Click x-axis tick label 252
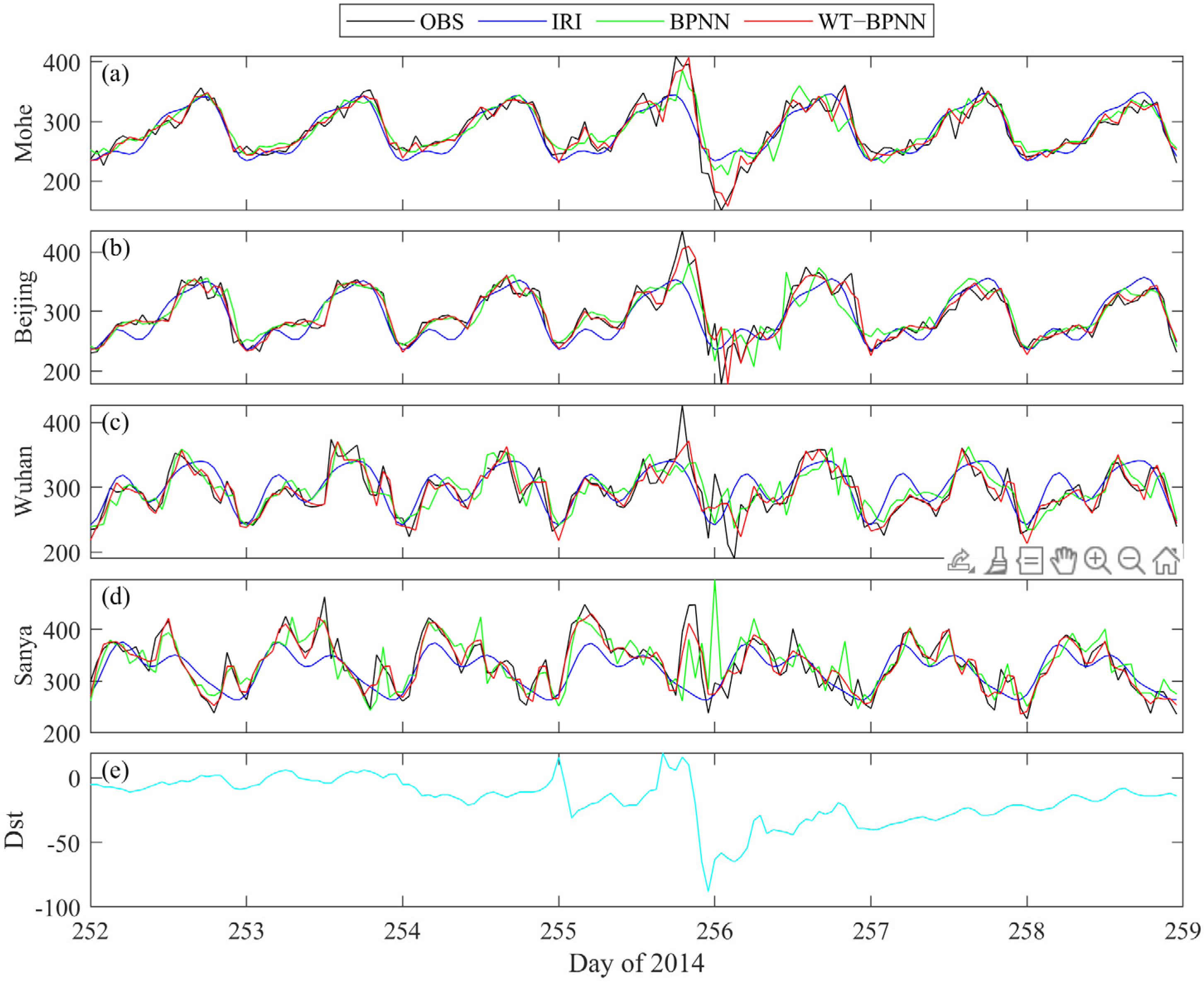The height and width of the screenshot is (984, 1204). 90,931
